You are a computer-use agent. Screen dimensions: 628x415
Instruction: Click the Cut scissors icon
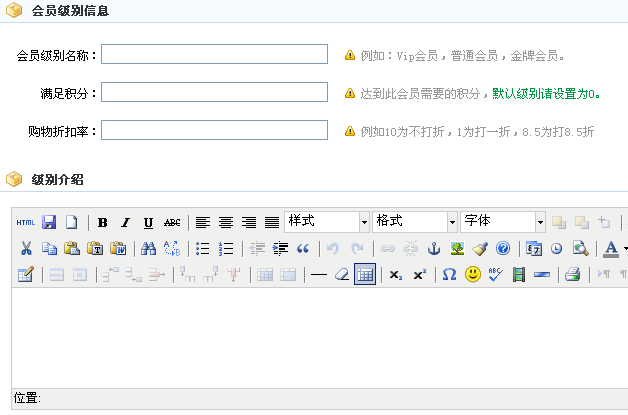[x=26, y=248]
